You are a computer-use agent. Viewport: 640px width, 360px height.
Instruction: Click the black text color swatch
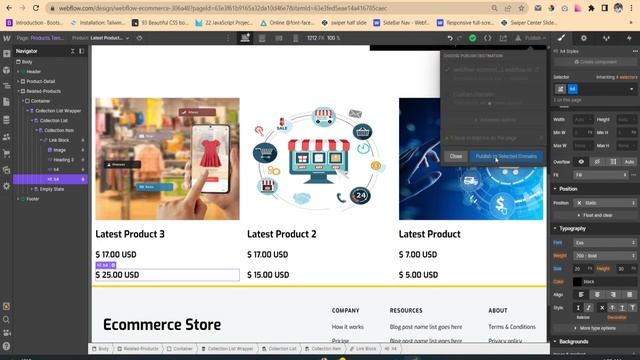click(577, 282)
